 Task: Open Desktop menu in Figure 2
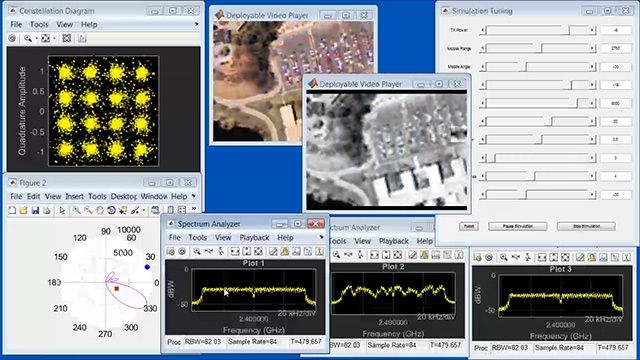(124, 196)
